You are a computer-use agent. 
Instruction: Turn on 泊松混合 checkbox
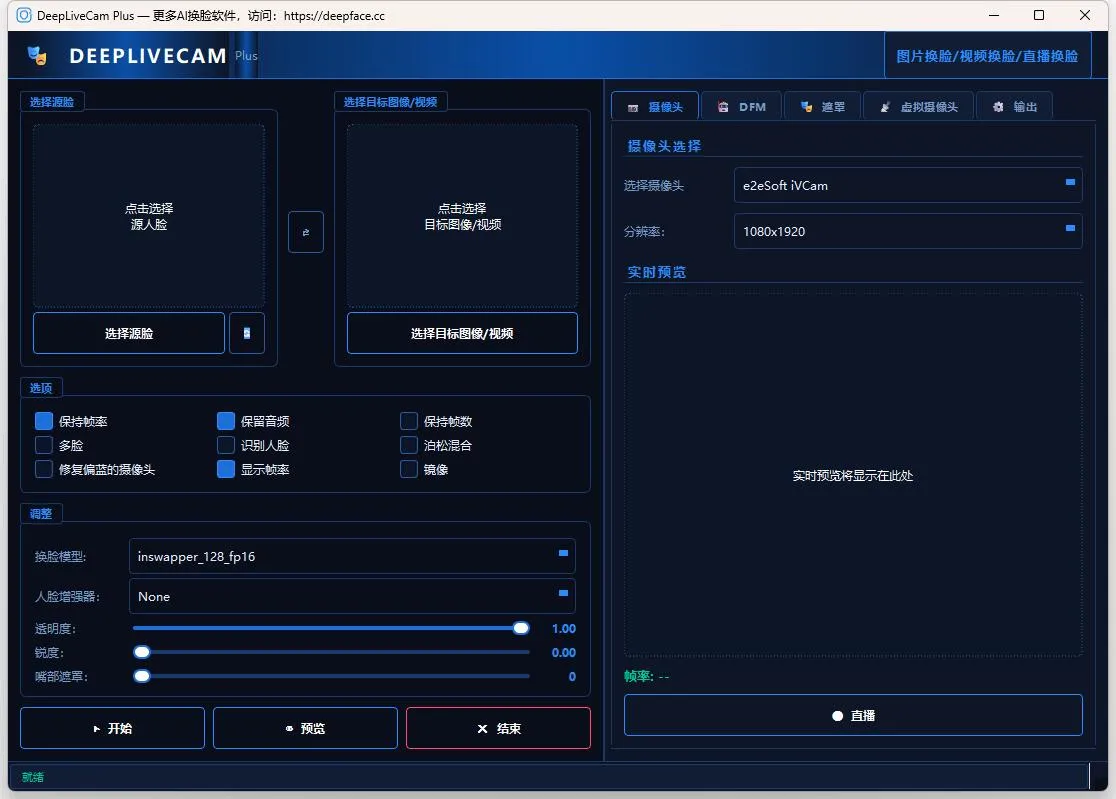click(409, 445)
